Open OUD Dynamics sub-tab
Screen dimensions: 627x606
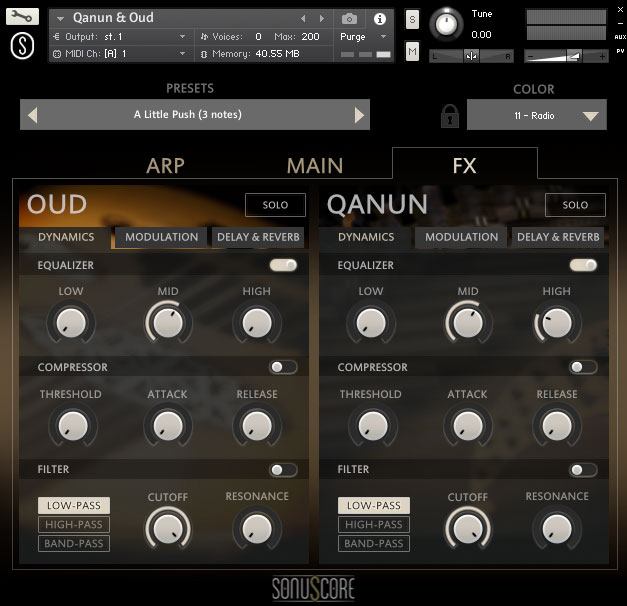click(x=66, y=237)
